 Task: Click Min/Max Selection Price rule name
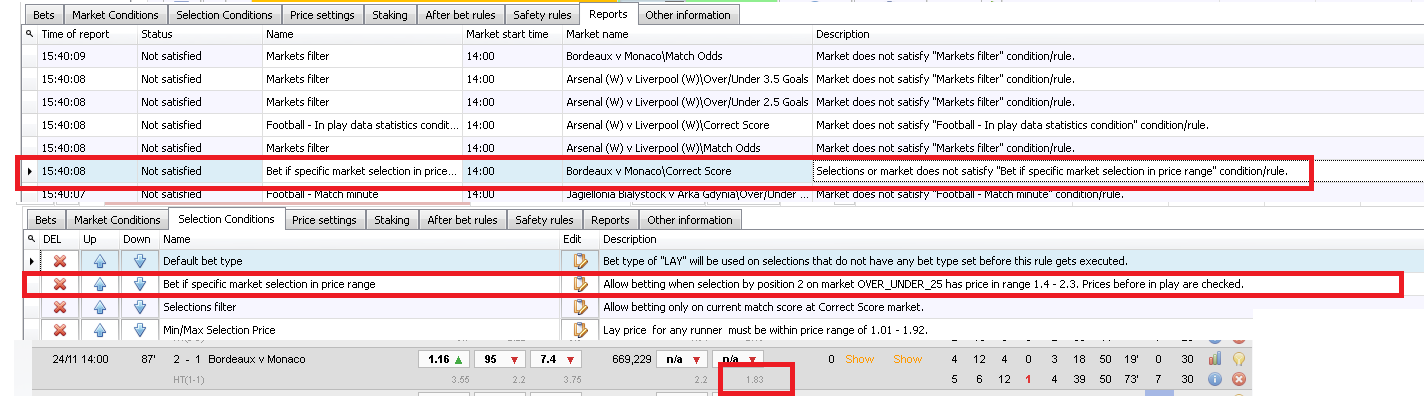218,330
